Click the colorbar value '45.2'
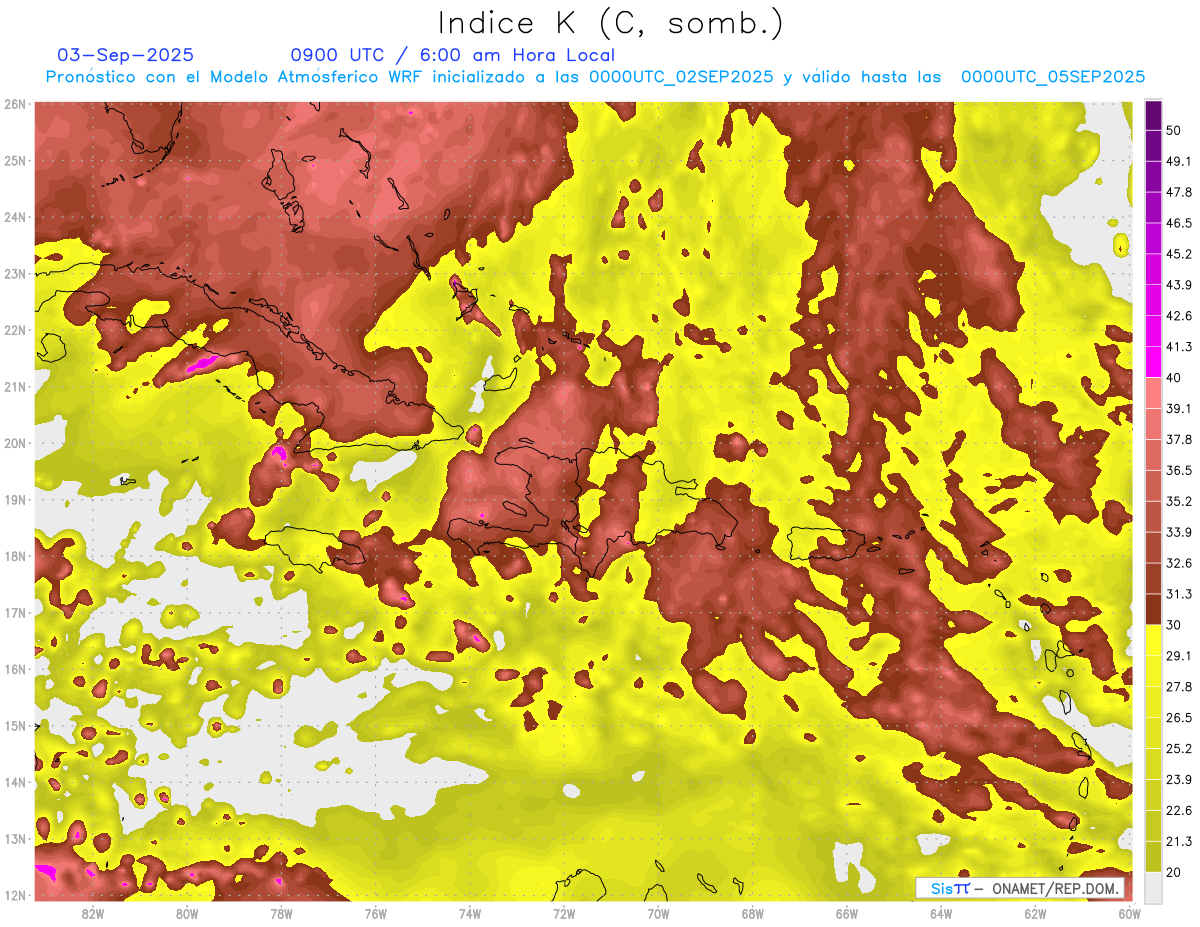 point(1178,254)
